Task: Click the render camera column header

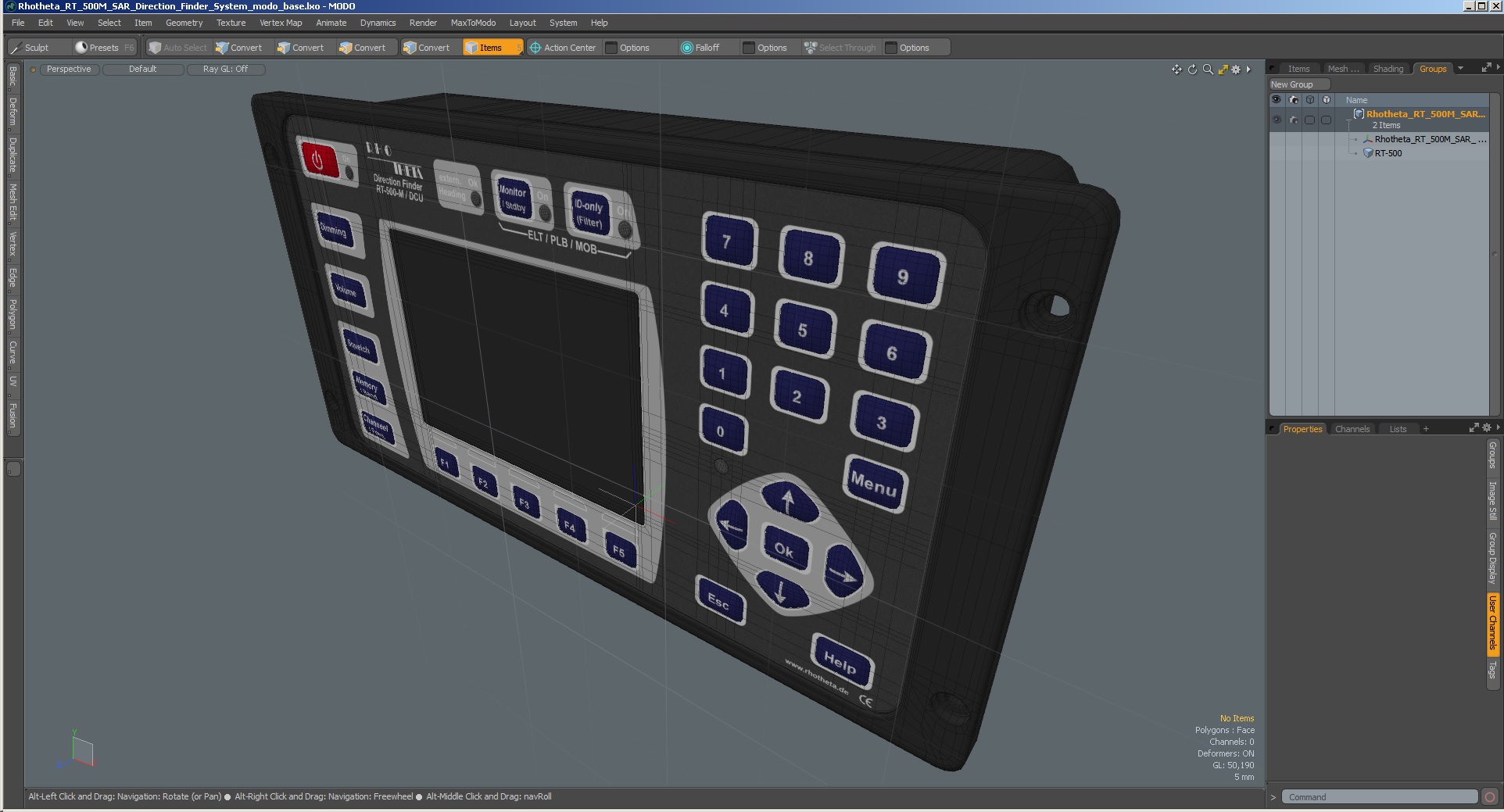Action: (x=1294, y=100)
